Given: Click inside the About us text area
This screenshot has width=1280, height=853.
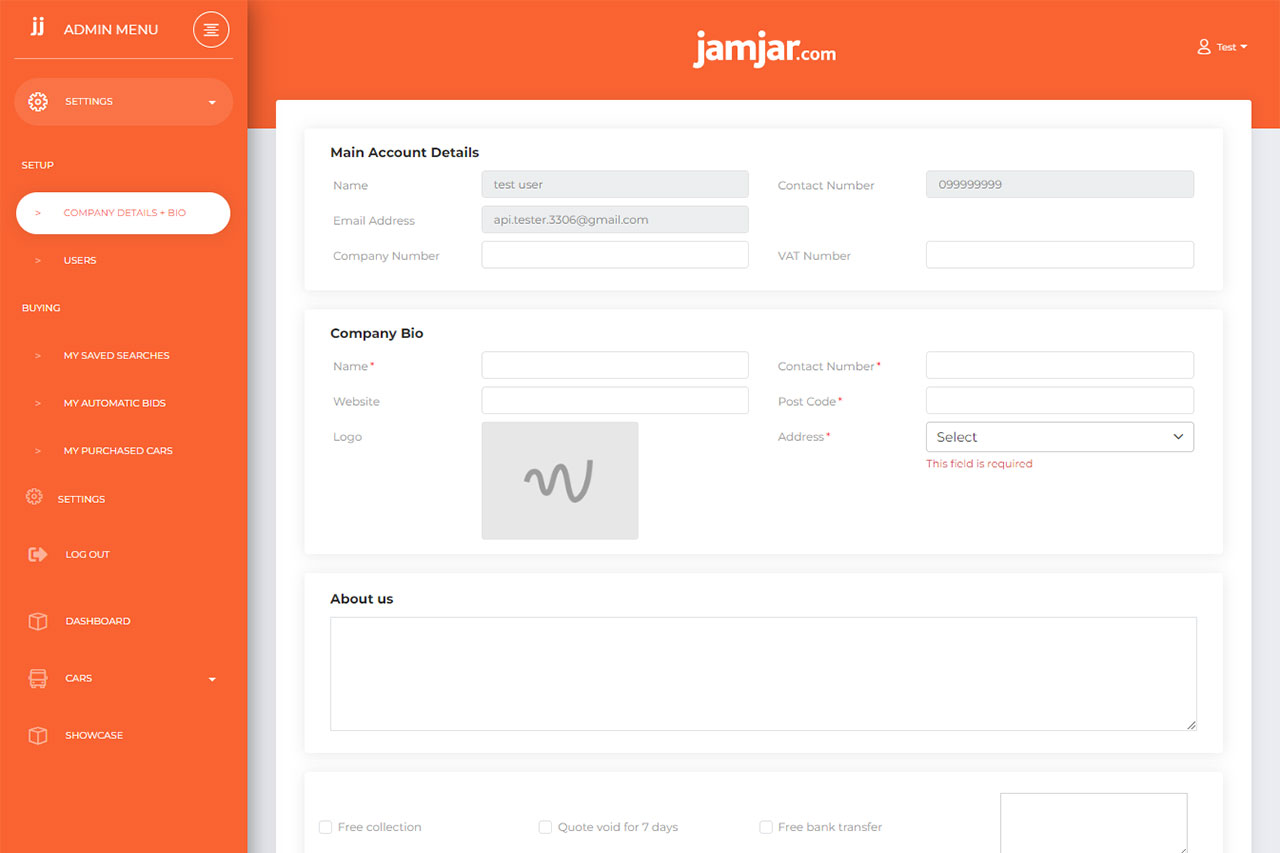Looking at the screenshot, I should click(x=763, y=674).
